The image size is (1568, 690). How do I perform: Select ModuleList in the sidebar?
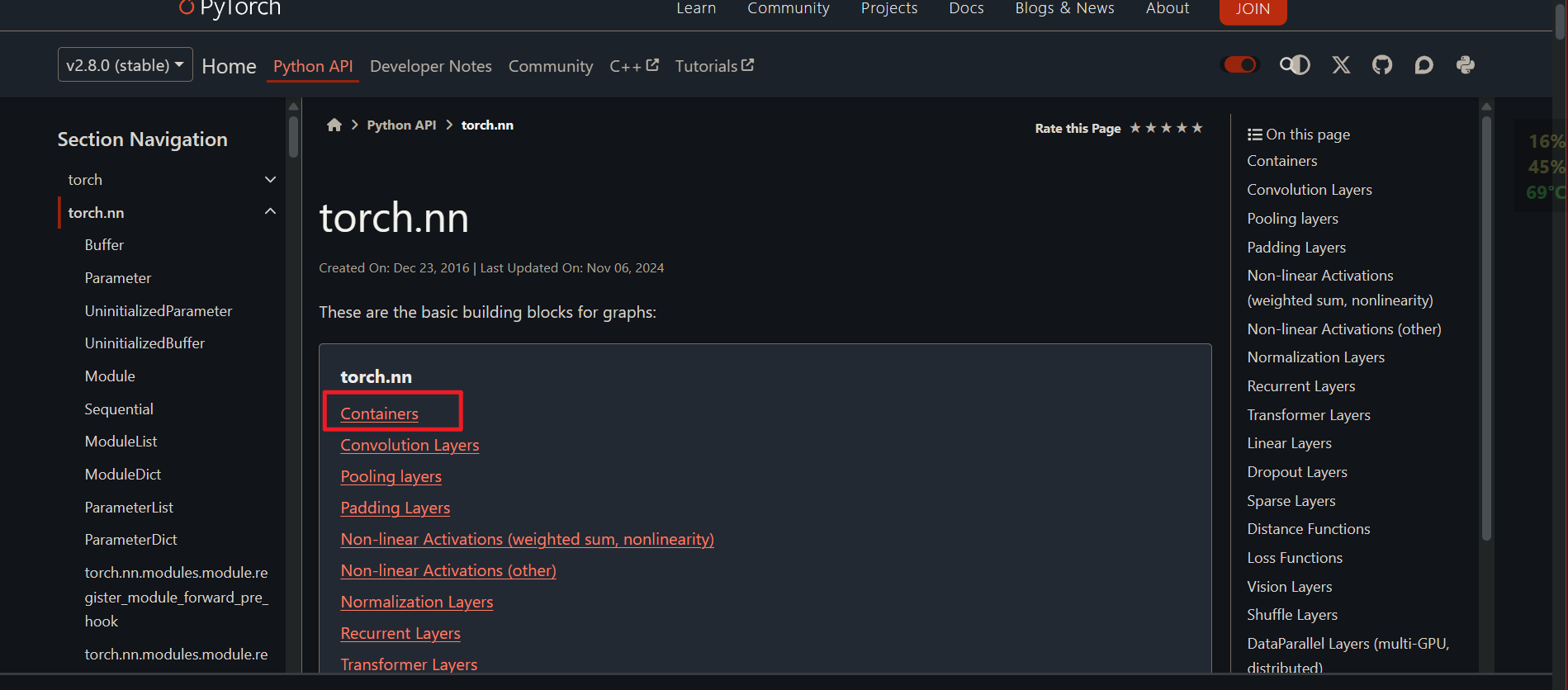tap(121, 442)
